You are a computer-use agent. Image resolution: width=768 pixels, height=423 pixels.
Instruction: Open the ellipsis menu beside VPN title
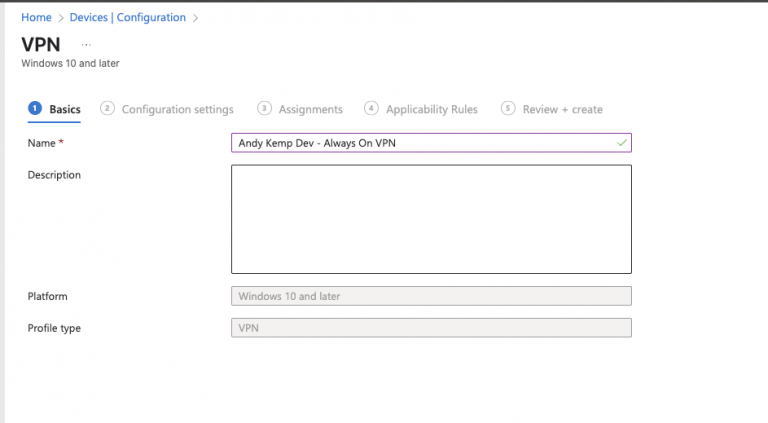[x=86, y=44]
